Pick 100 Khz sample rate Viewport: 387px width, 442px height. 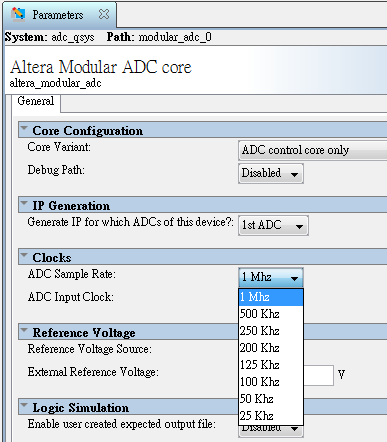(x=271, y=382)
